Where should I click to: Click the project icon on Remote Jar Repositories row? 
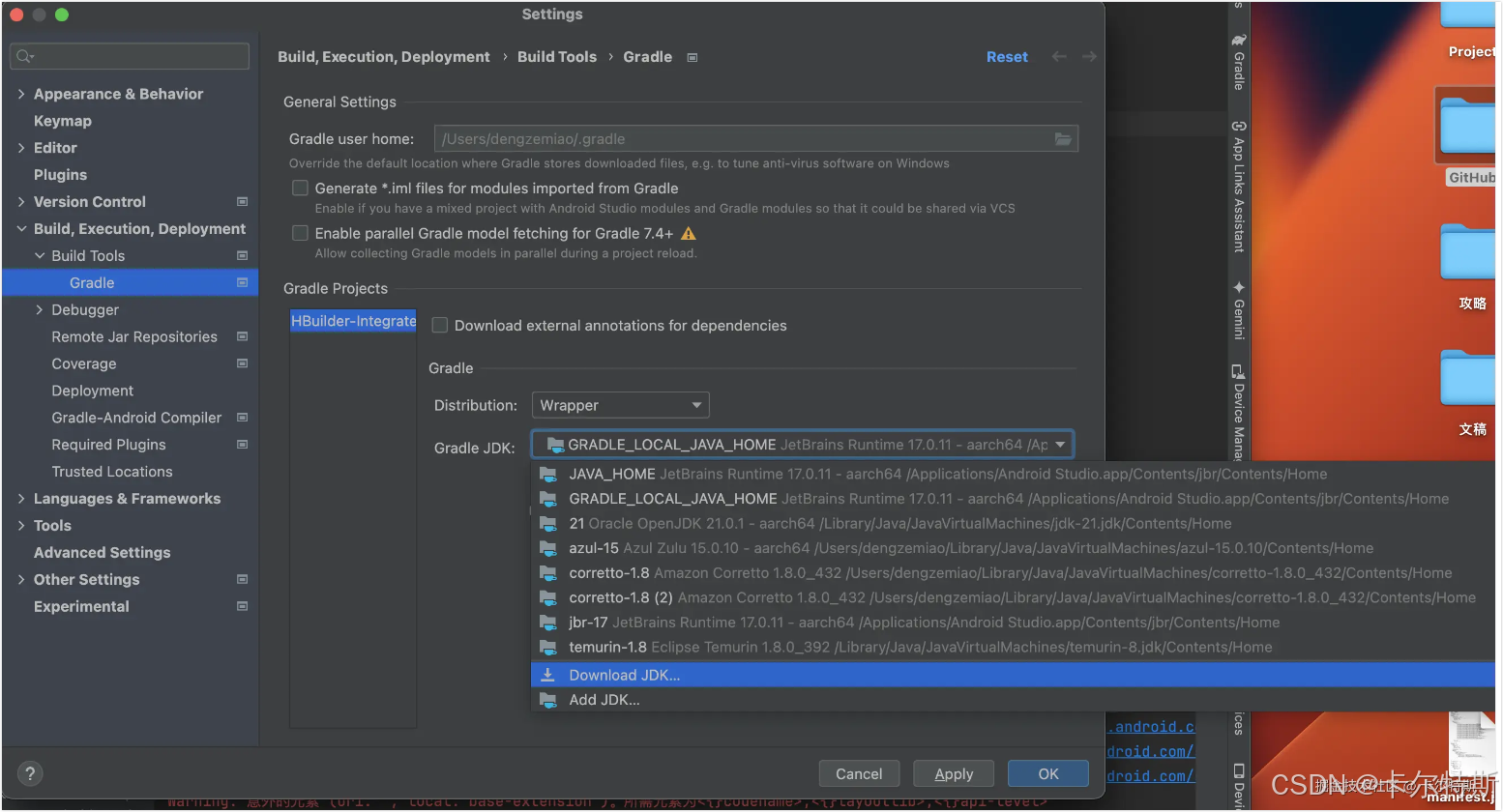(242, 337)
